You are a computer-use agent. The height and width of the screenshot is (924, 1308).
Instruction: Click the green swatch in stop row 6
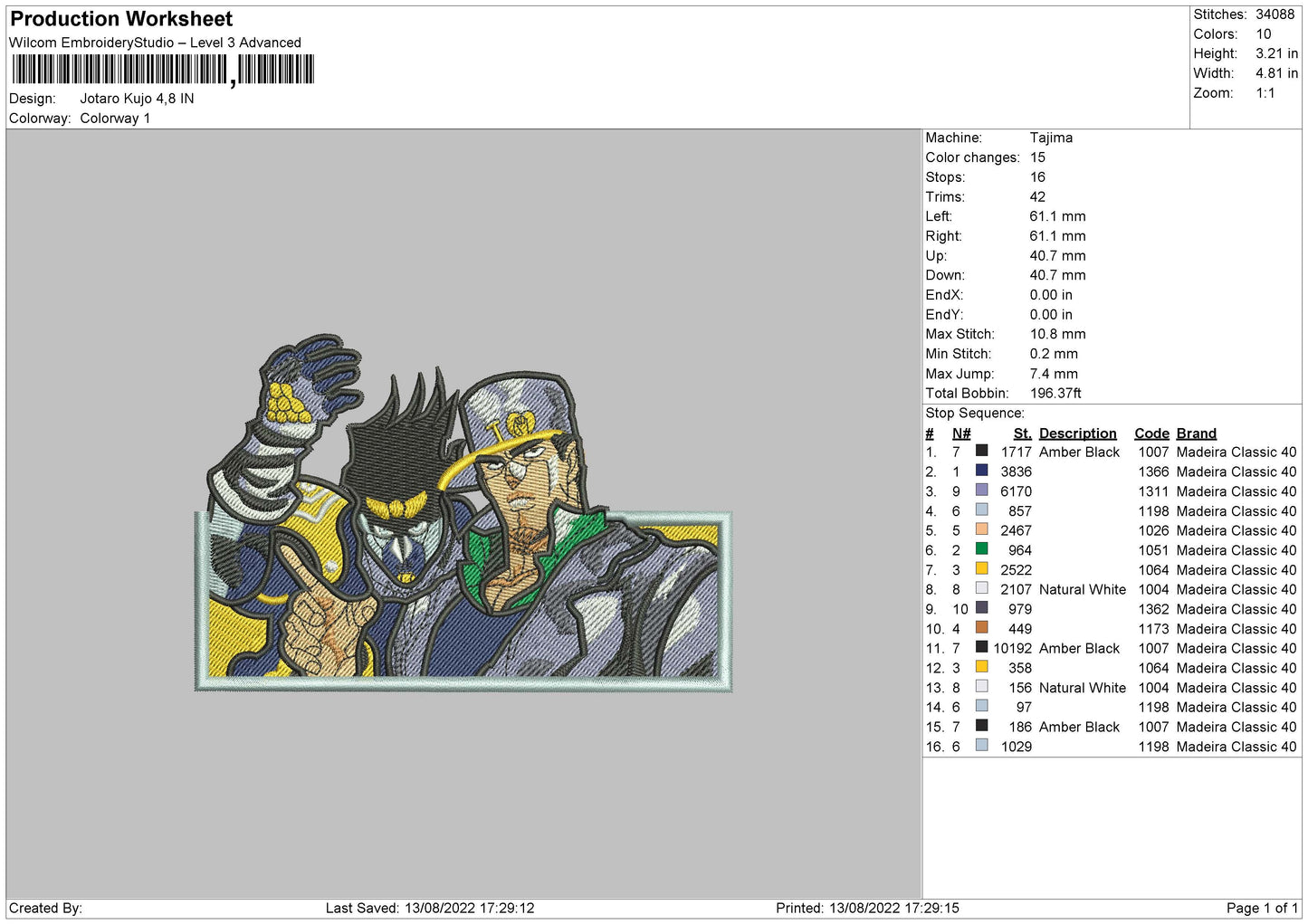pyautogui.click(x=981, y=549)
